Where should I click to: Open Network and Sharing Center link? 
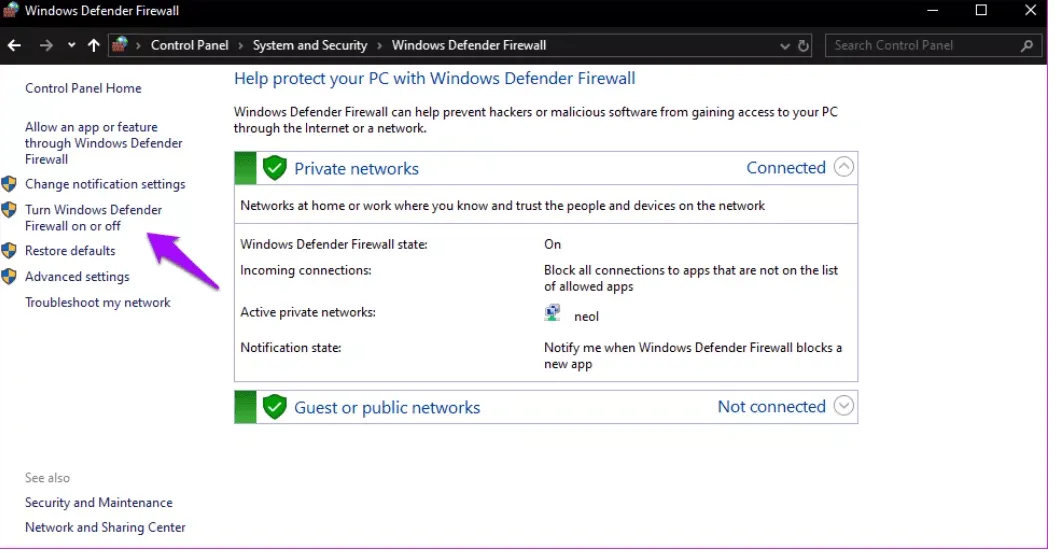click(x=105, y=528)
